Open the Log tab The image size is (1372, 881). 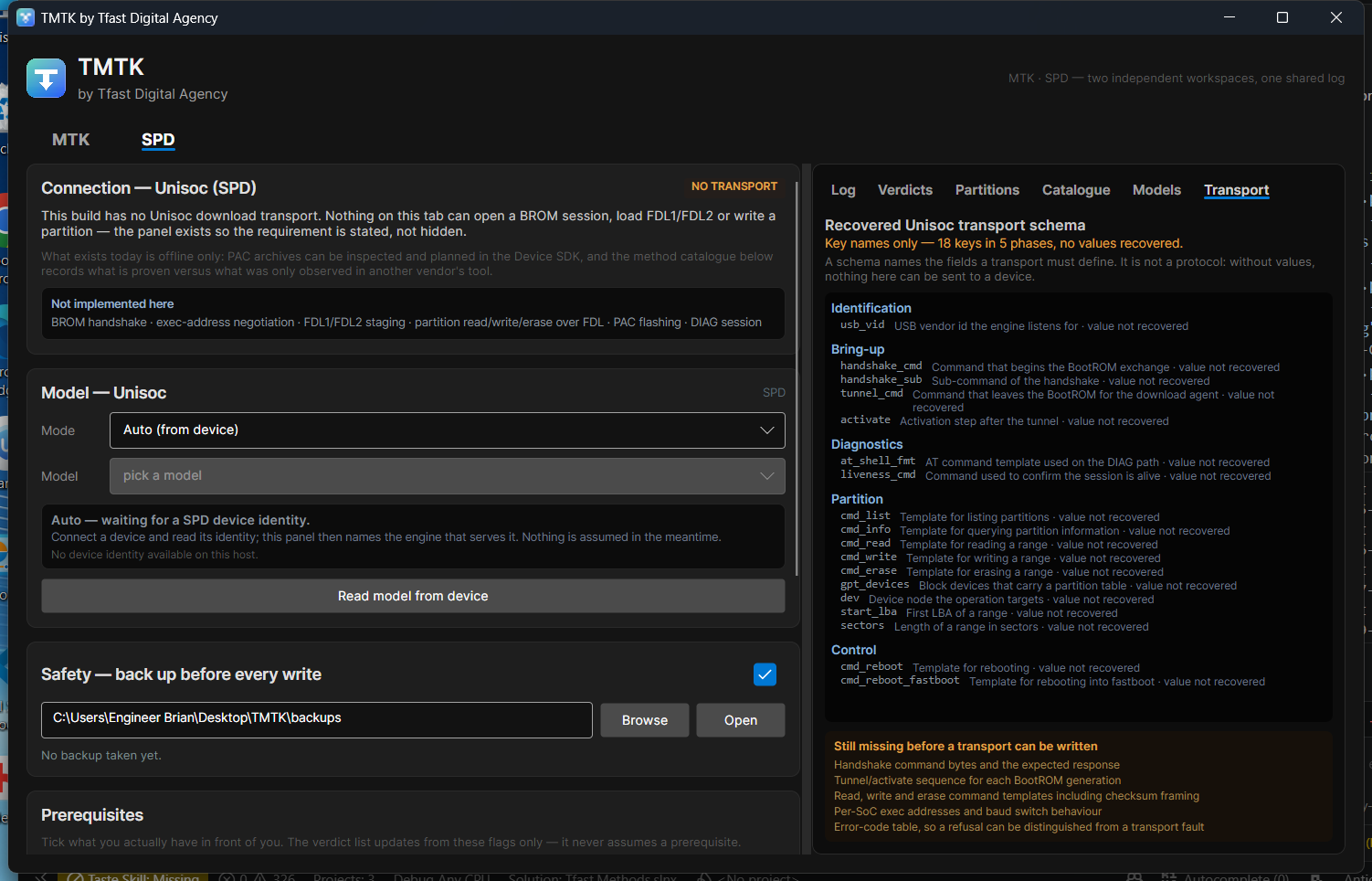coord(843,190)
